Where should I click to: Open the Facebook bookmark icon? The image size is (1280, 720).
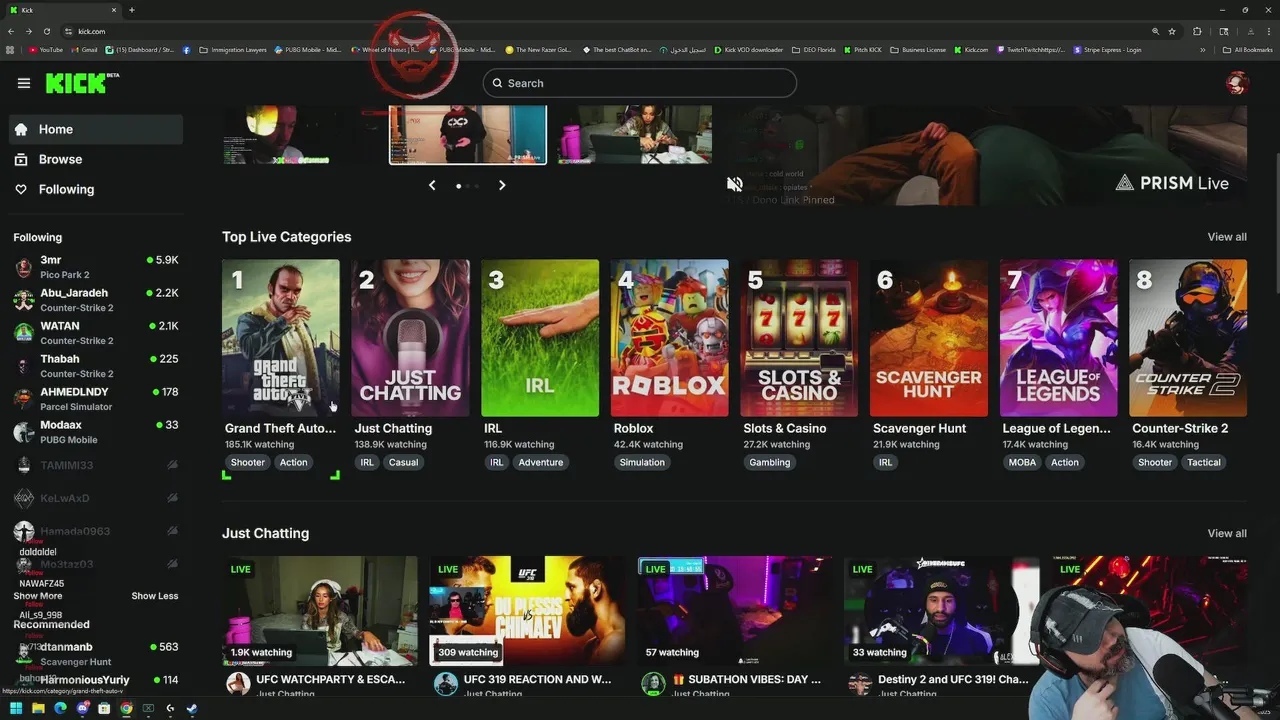pyautogui.click(x=187, y=50)
